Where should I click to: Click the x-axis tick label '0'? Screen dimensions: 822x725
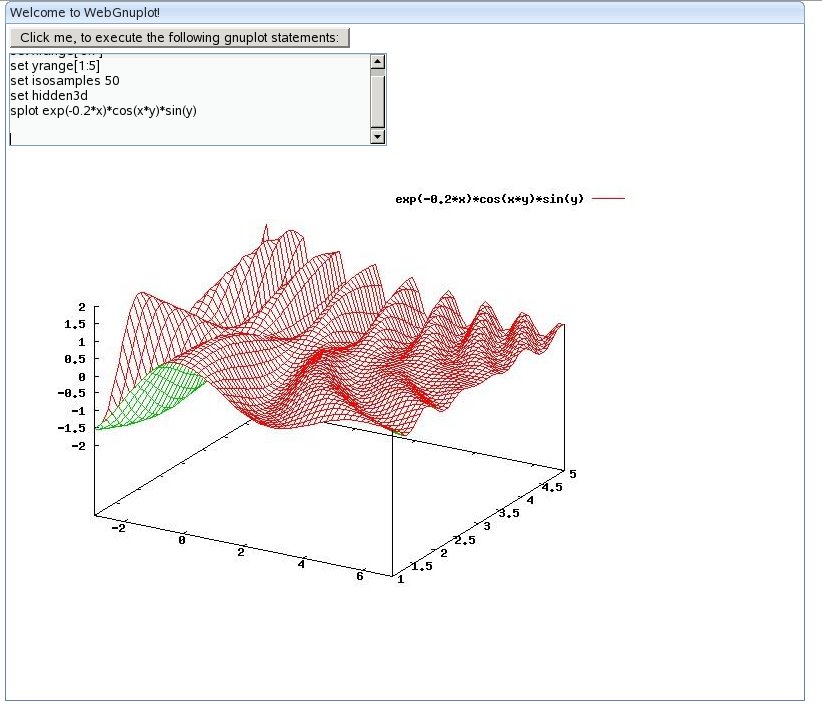tap(182, 540)
